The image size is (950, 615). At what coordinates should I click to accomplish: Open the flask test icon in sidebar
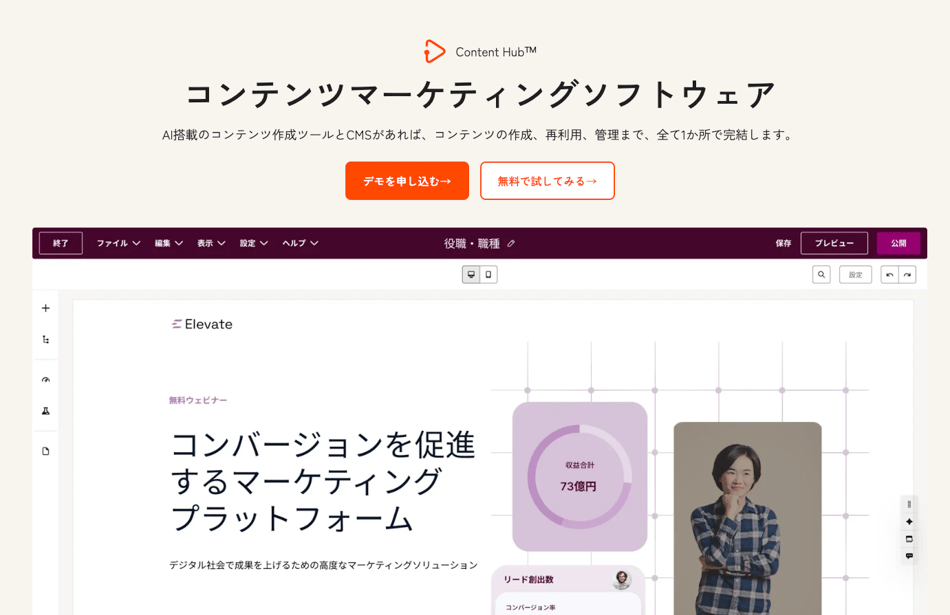tap(45, 411)
